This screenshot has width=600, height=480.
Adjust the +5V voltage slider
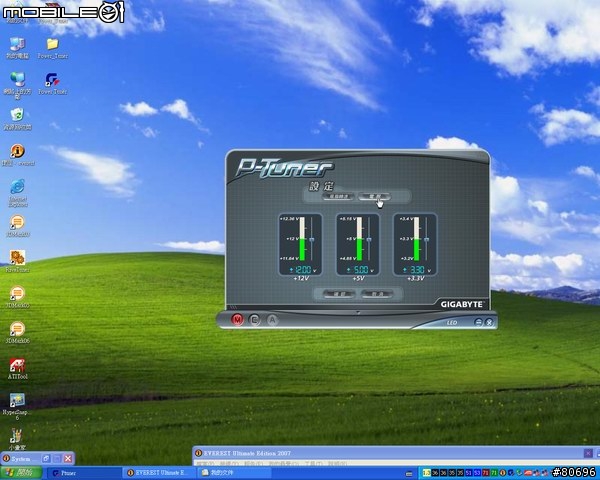coord(369,239)
